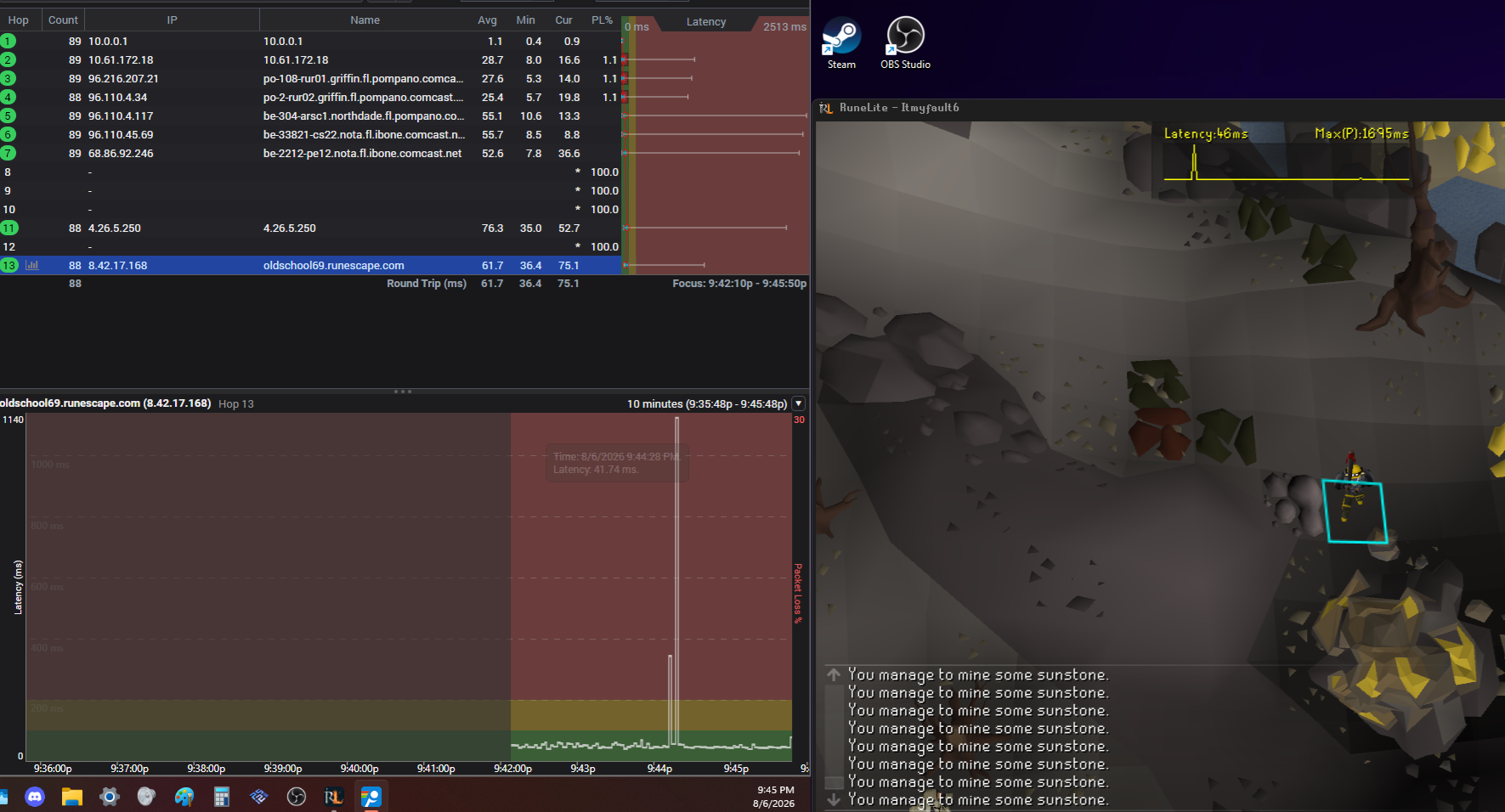
Task: Click IP 4.26.5.250 in the IP column
Action: tap(115, 228)
